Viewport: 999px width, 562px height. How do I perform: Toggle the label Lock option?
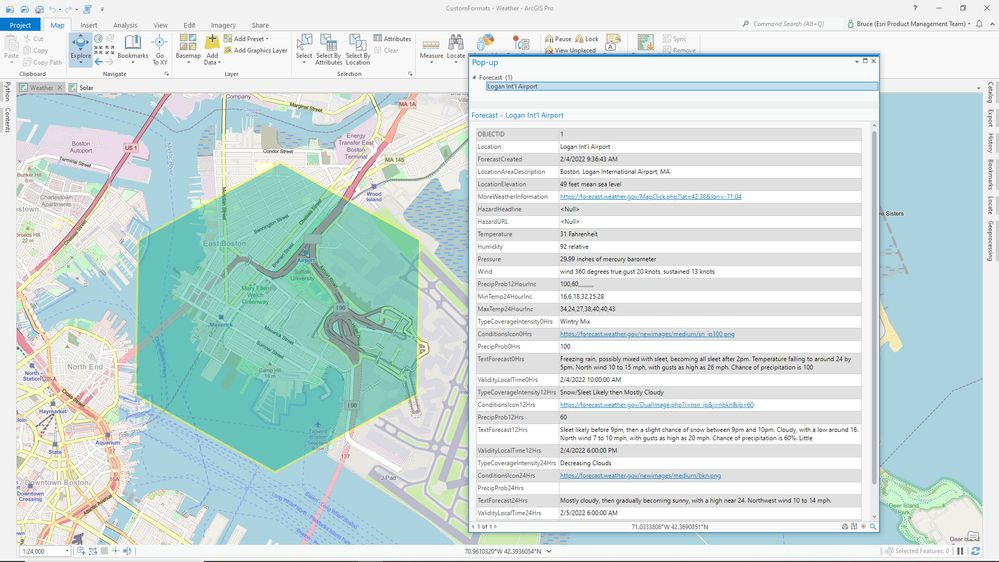(x=587, y=38)
